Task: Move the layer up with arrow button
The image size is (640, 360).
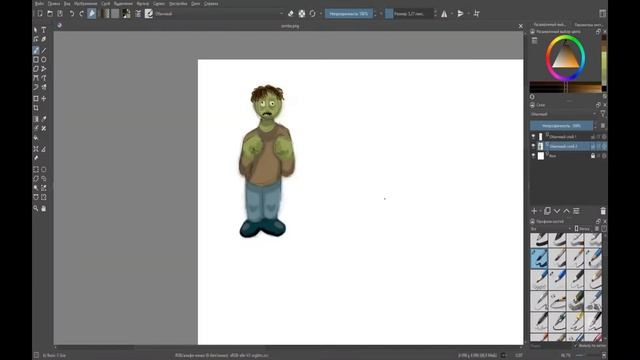Action: coord(567,211)
